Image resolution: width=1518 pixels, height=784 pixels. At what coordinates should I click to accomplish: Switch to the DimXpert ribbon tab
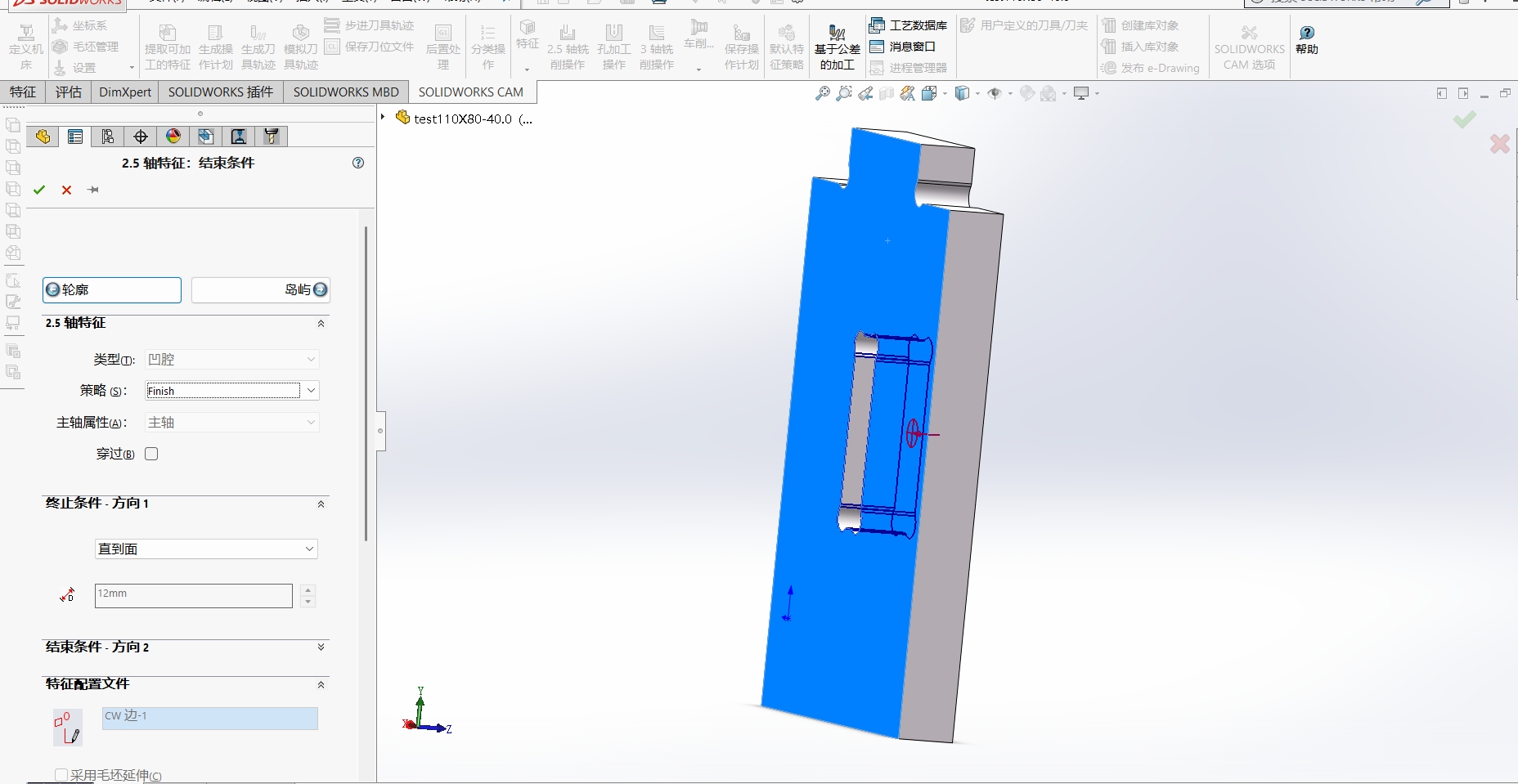125,92
